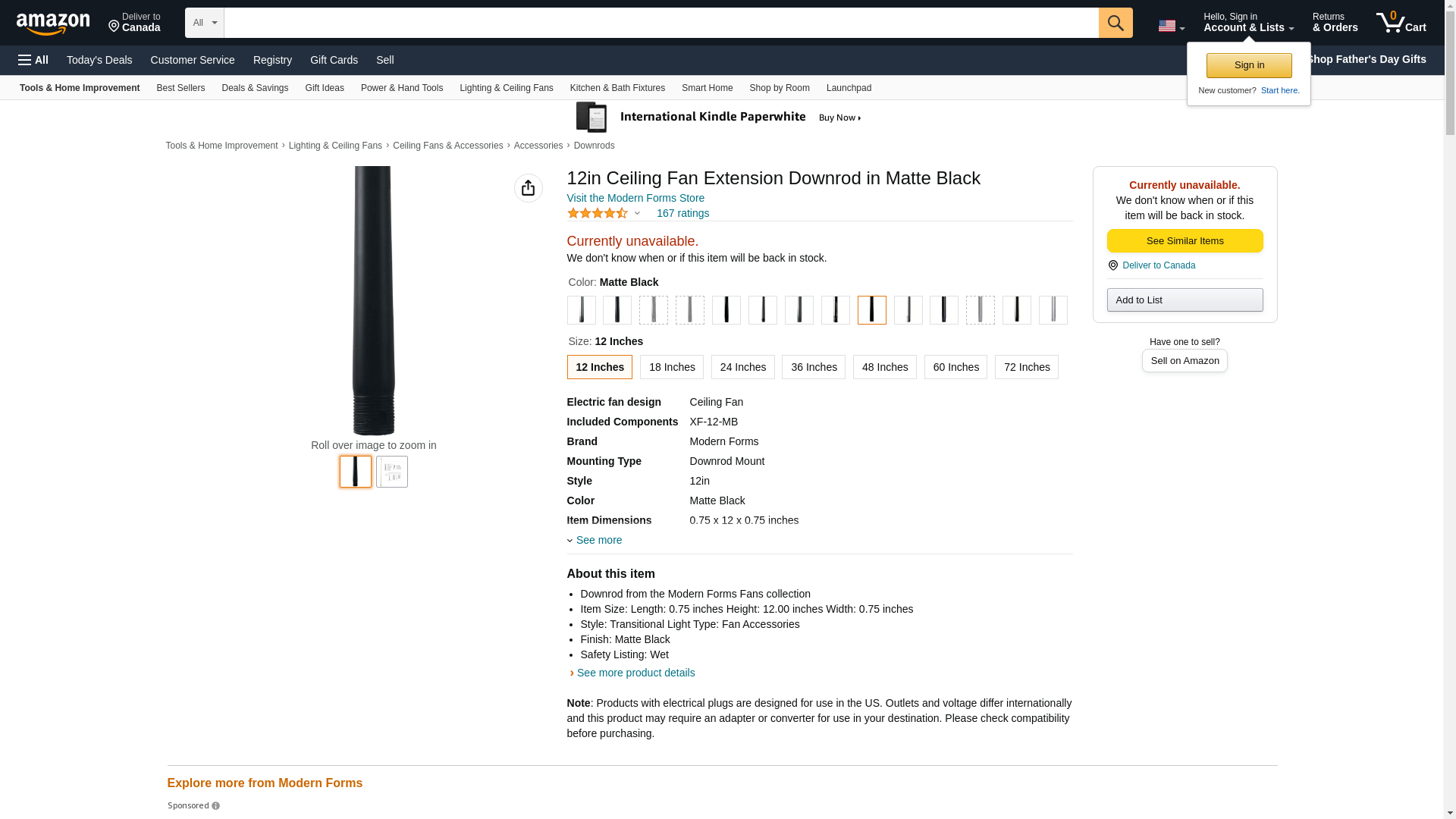This screenshot has width=1456, height=819.
Task: Open Today's Deals menu item
Action: (x=99, y=60)
